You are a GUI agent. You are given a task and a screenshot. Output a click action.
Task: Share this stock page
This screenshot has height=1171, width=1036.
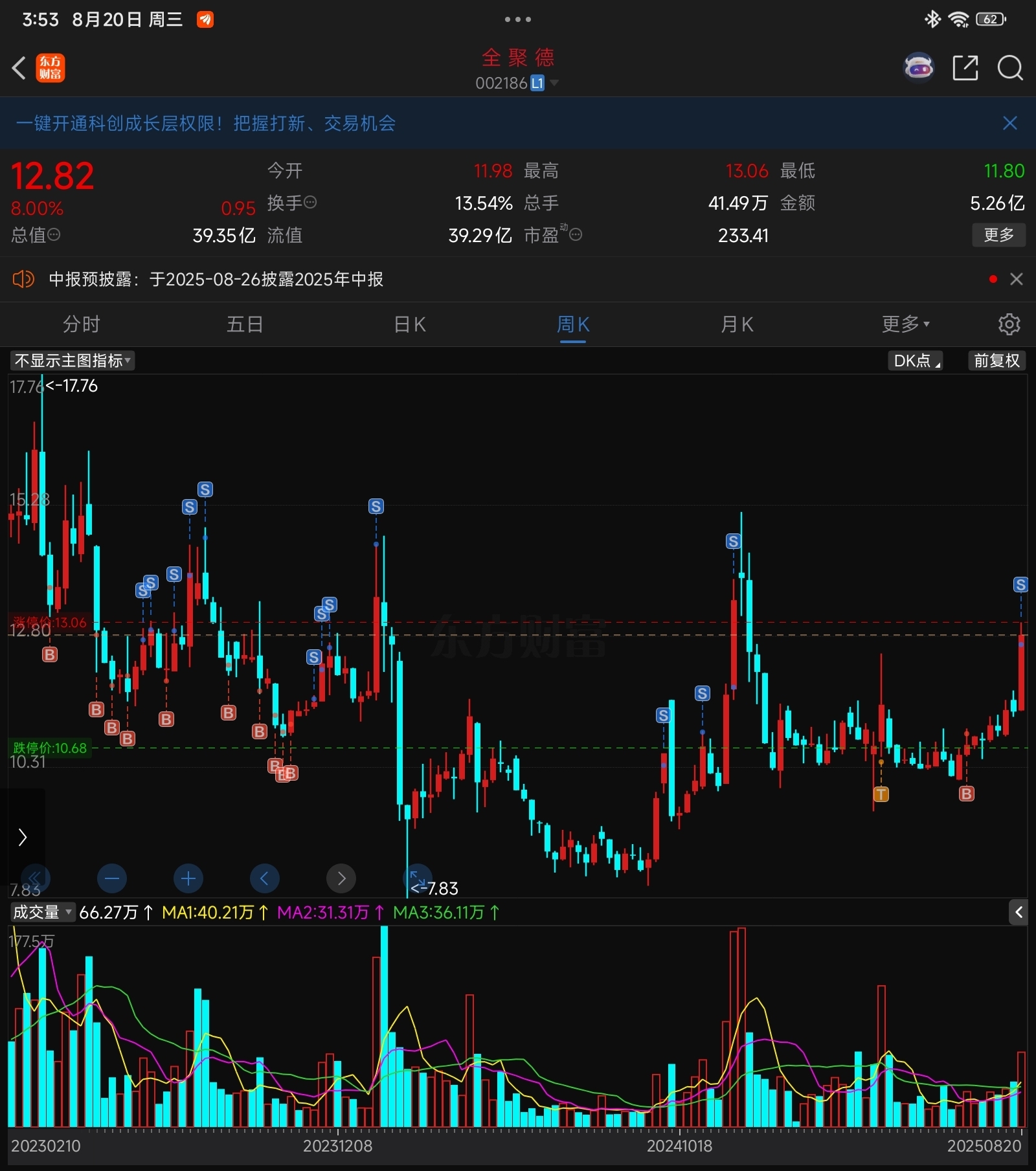tap(965, 67)
